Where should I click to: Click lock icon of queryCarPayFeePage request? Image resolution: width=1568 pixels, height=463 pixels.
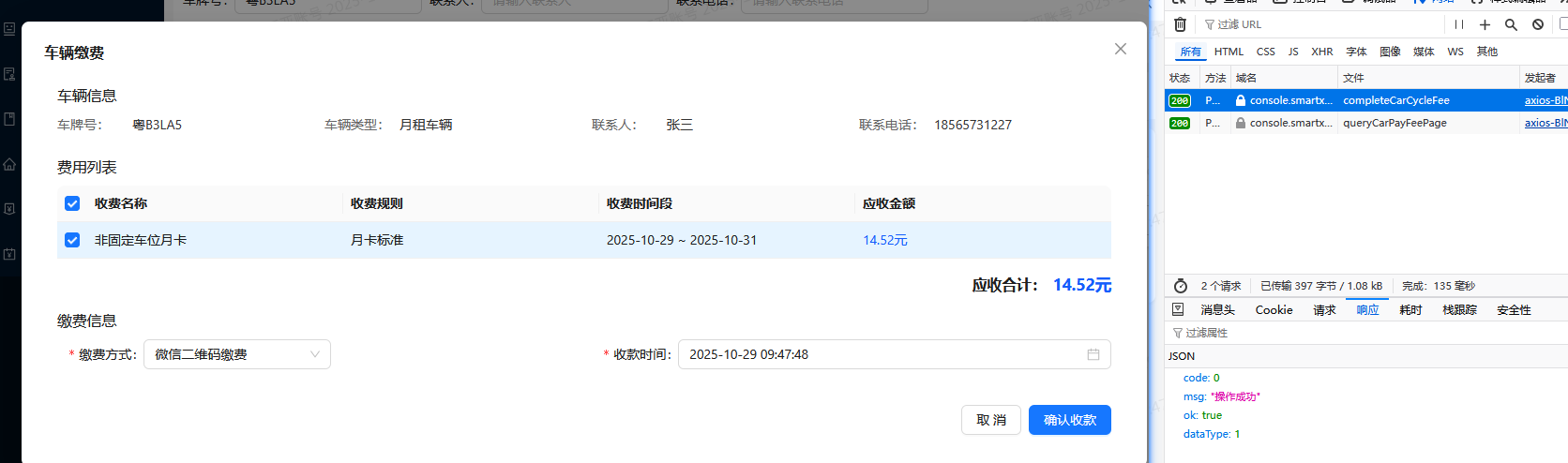tap(1241, 123)
